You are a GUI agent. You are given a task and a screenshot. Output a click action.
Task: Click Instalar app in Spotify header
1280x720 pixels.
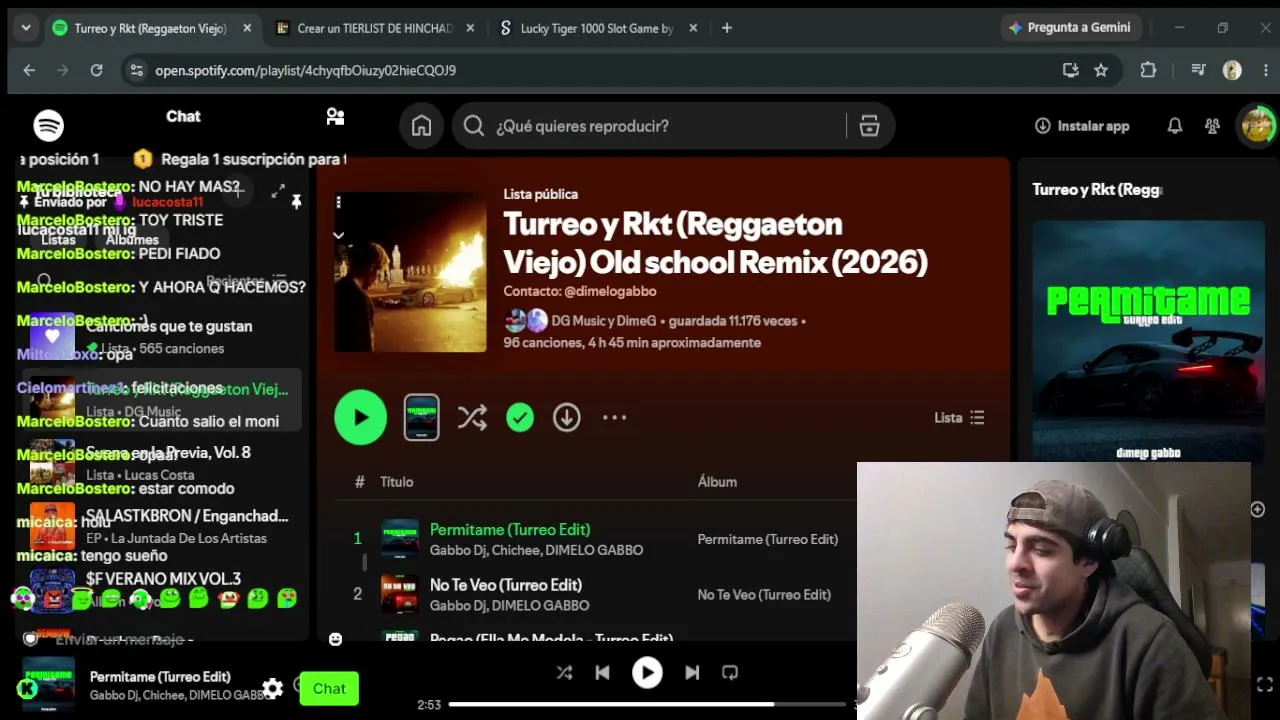pyautogui.click(x=1081, y=126)
